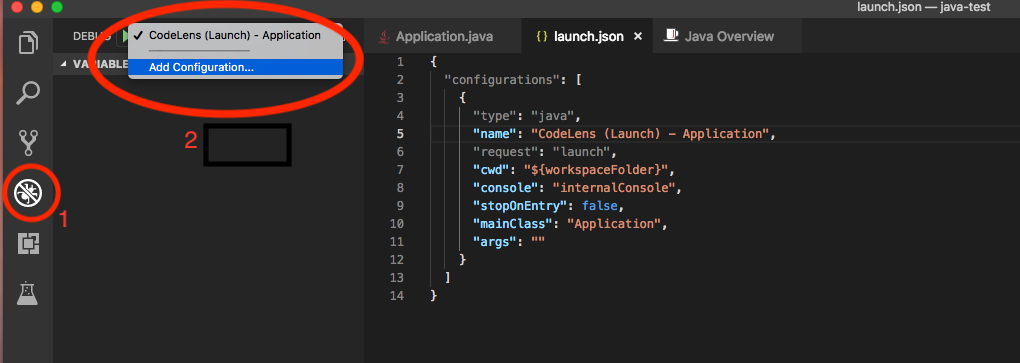Screen dimensions: 1020x363
Task: Click the "${workspaceFolder}" value
Action: (x=597, y=170)
